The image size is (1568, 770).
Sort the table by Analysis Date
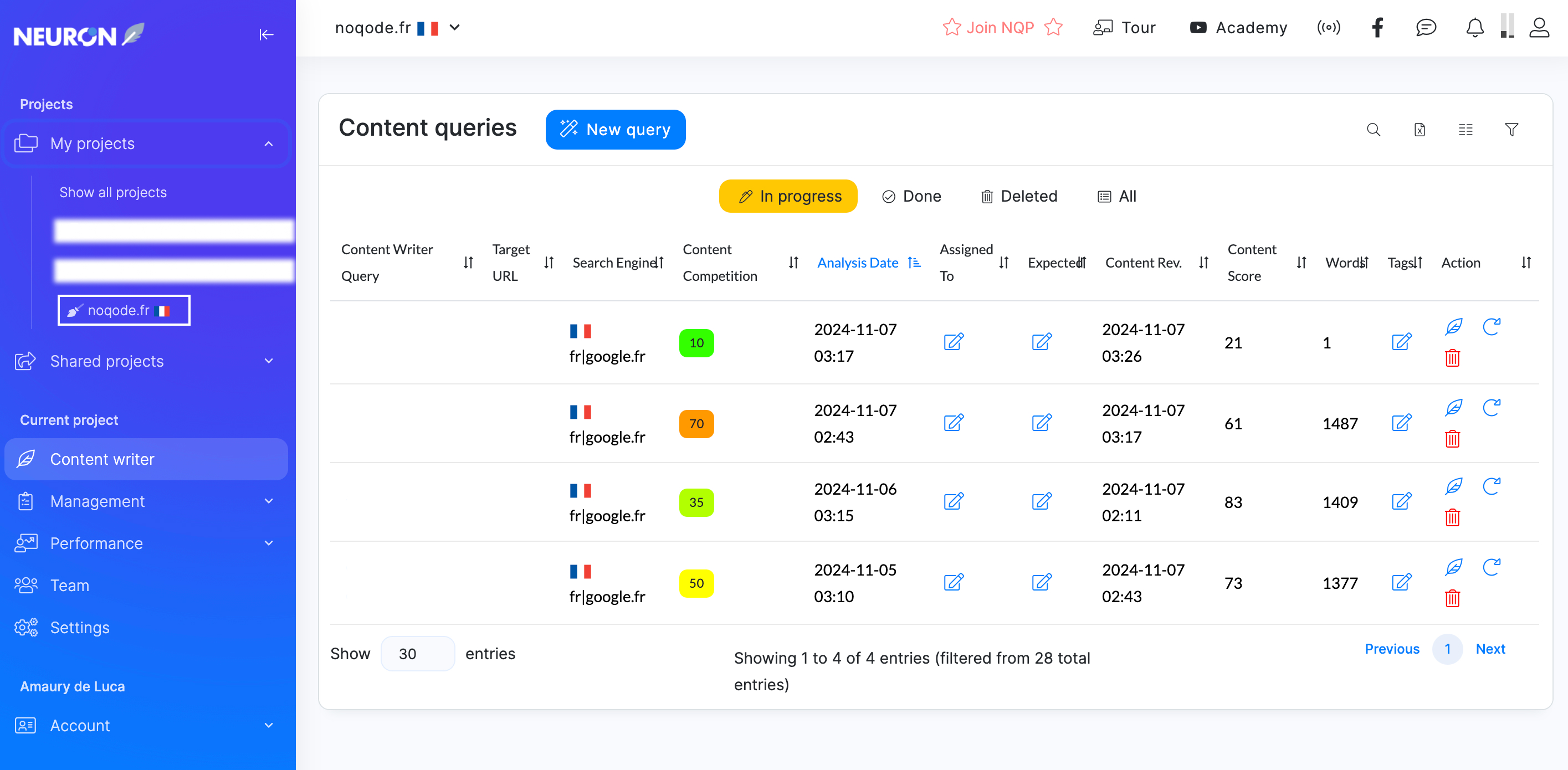pos(858,263)
